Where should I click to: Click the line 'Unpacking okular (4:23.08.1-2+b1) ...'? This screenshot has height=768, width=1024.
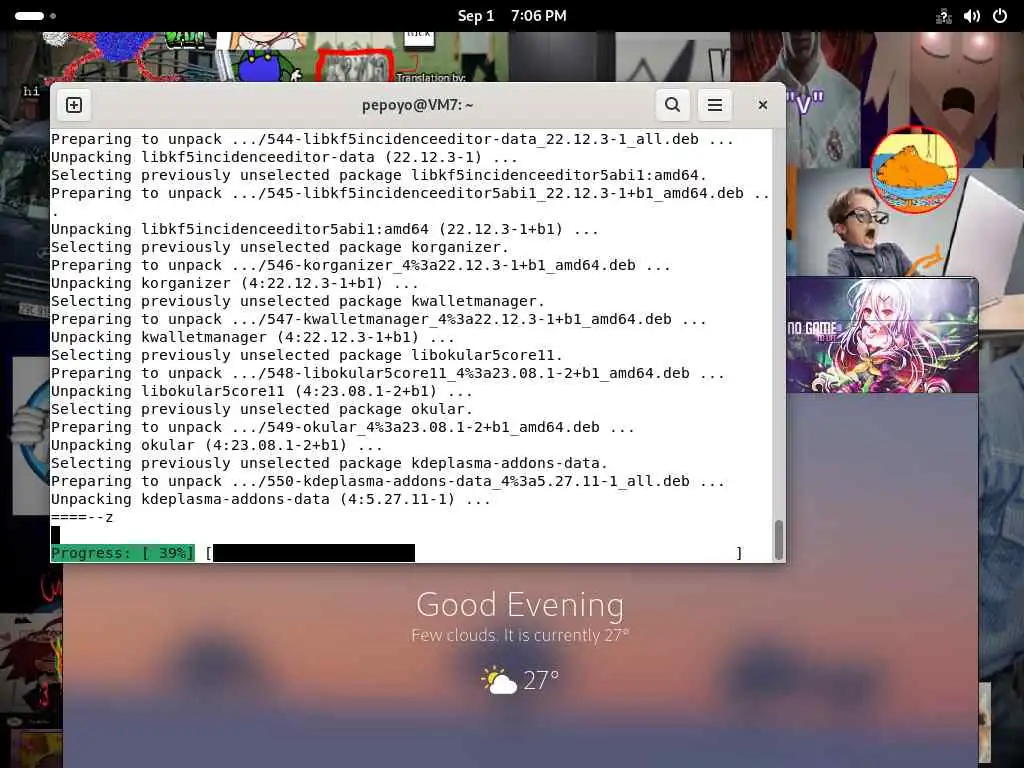click(x=216, y=445)
